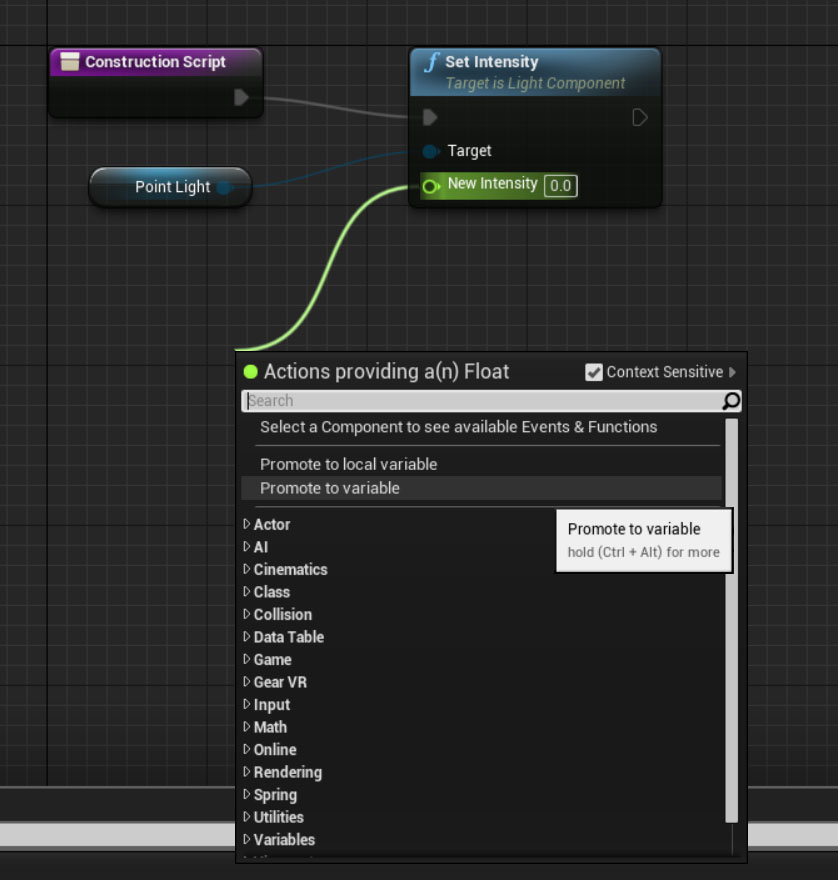Select the Set Intensity node title
The width and height of the screenshot is (838, 880).
pos(492,62)
